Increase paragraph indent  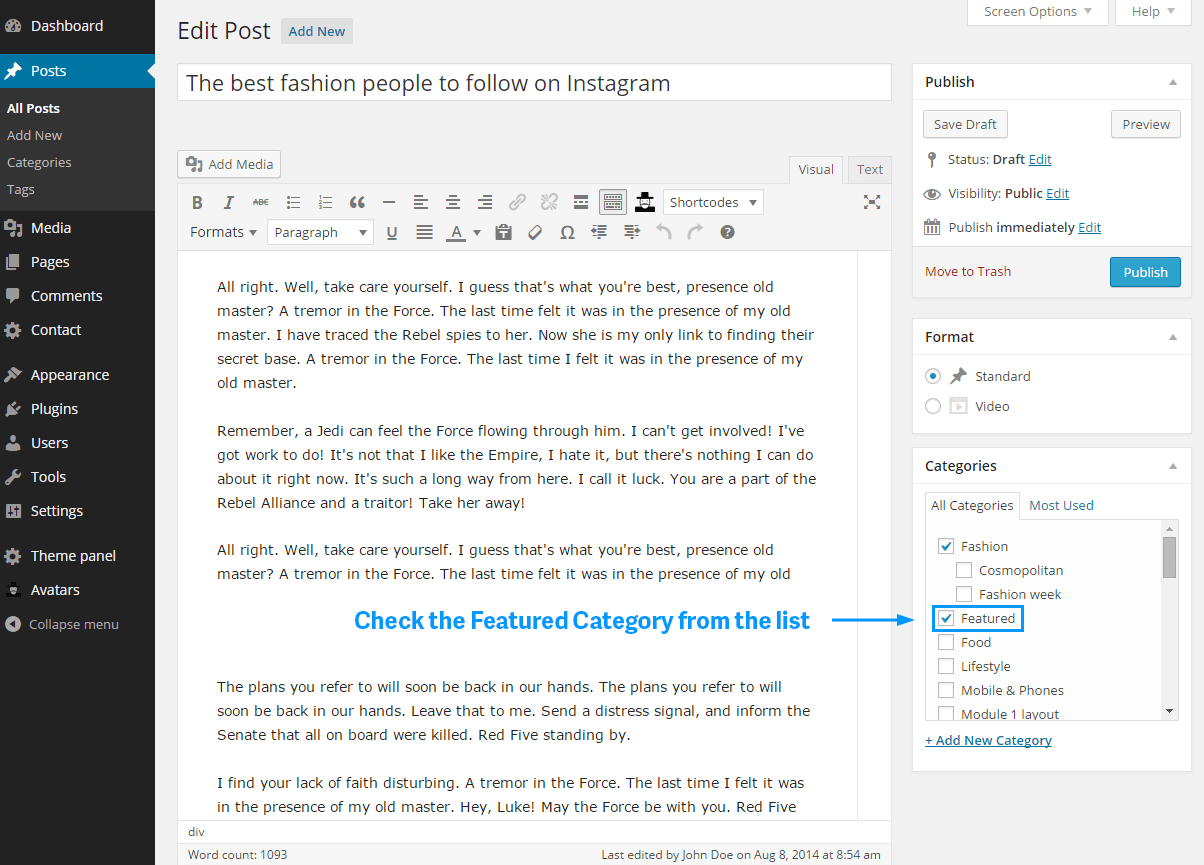click(631, 232)
